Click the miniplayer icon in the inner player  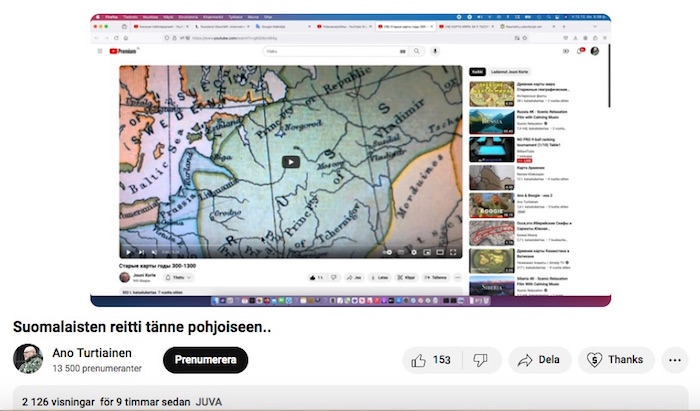(x=427, y=252)
